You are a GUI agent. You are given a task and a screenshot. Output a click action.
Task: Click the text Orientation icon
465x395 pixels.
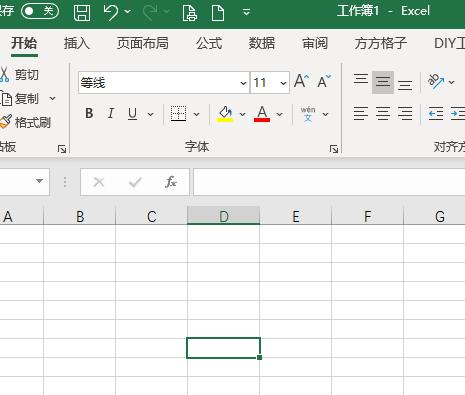pos(436,82)
